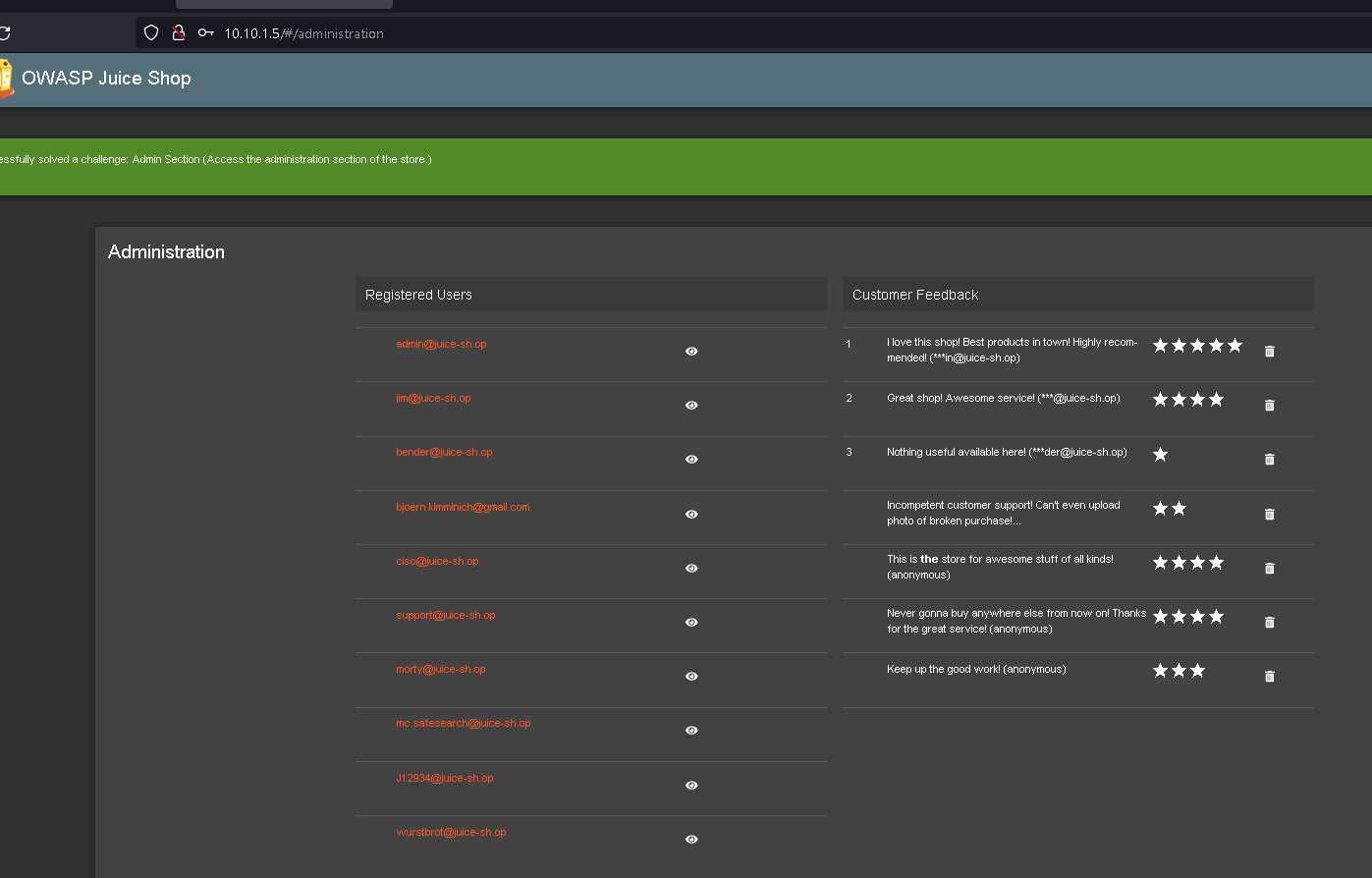The image size is (1372, 878).
Task: Trash the 'Nothing useful available here!' feedback
Action: click(x=1269, y=459)
